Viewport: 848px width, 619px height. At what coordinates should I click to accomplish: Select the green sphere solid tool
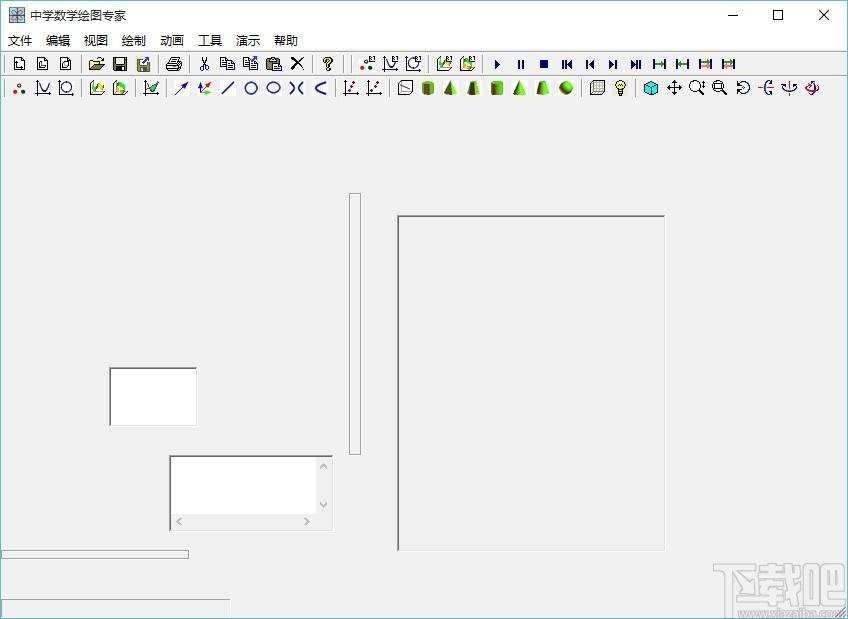(x=566, y=88)
